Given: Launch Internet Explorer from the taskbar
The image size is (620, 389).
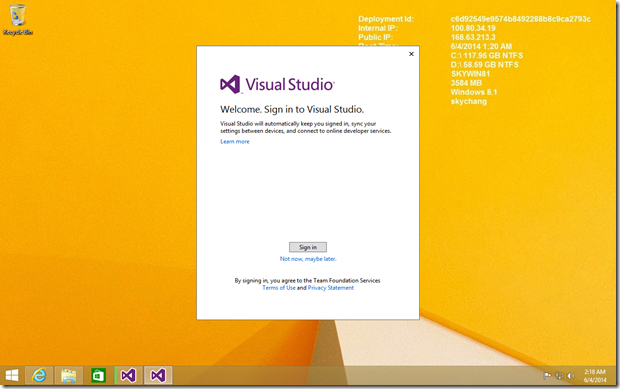Looking at the screenshot, I should [x=39, y=375].
